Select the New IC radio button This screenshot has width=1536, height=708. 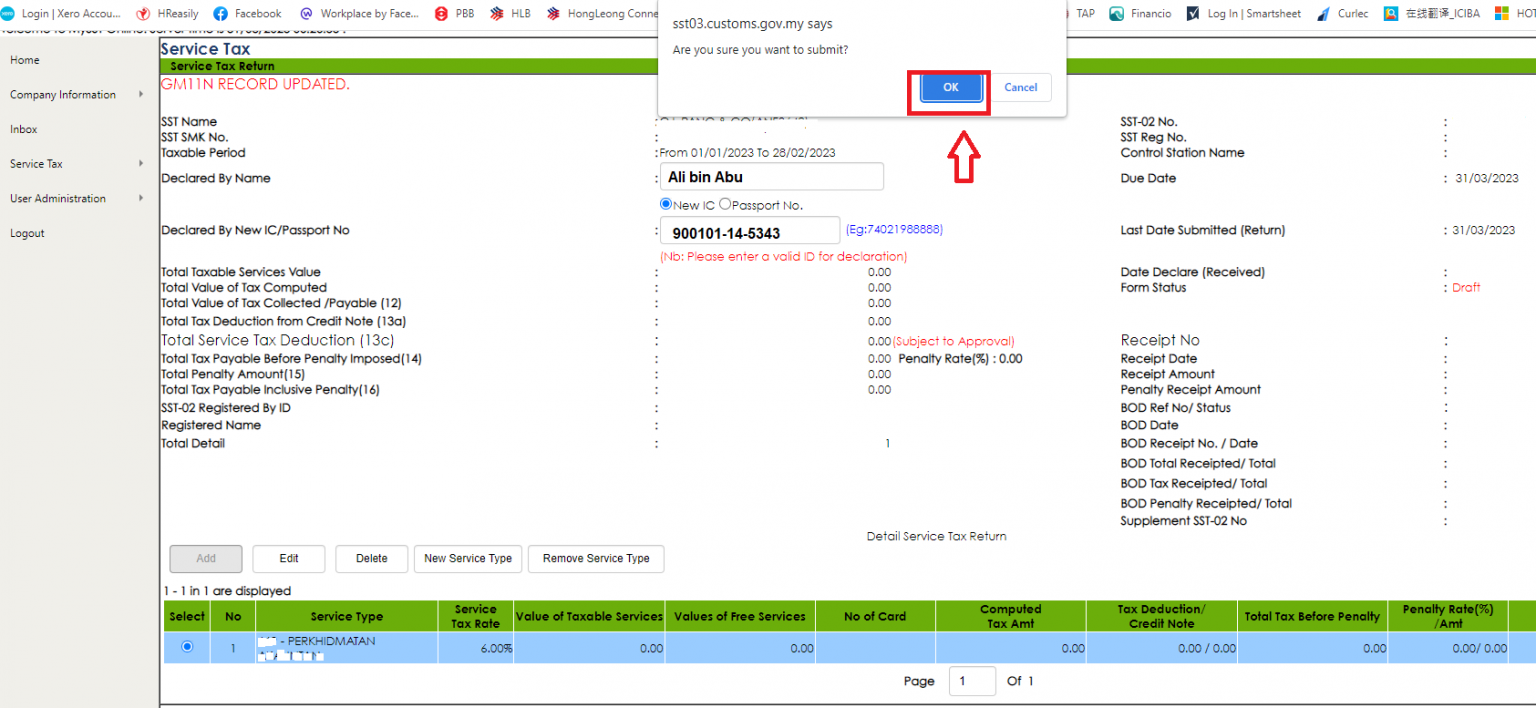click(x=665, y=204)
